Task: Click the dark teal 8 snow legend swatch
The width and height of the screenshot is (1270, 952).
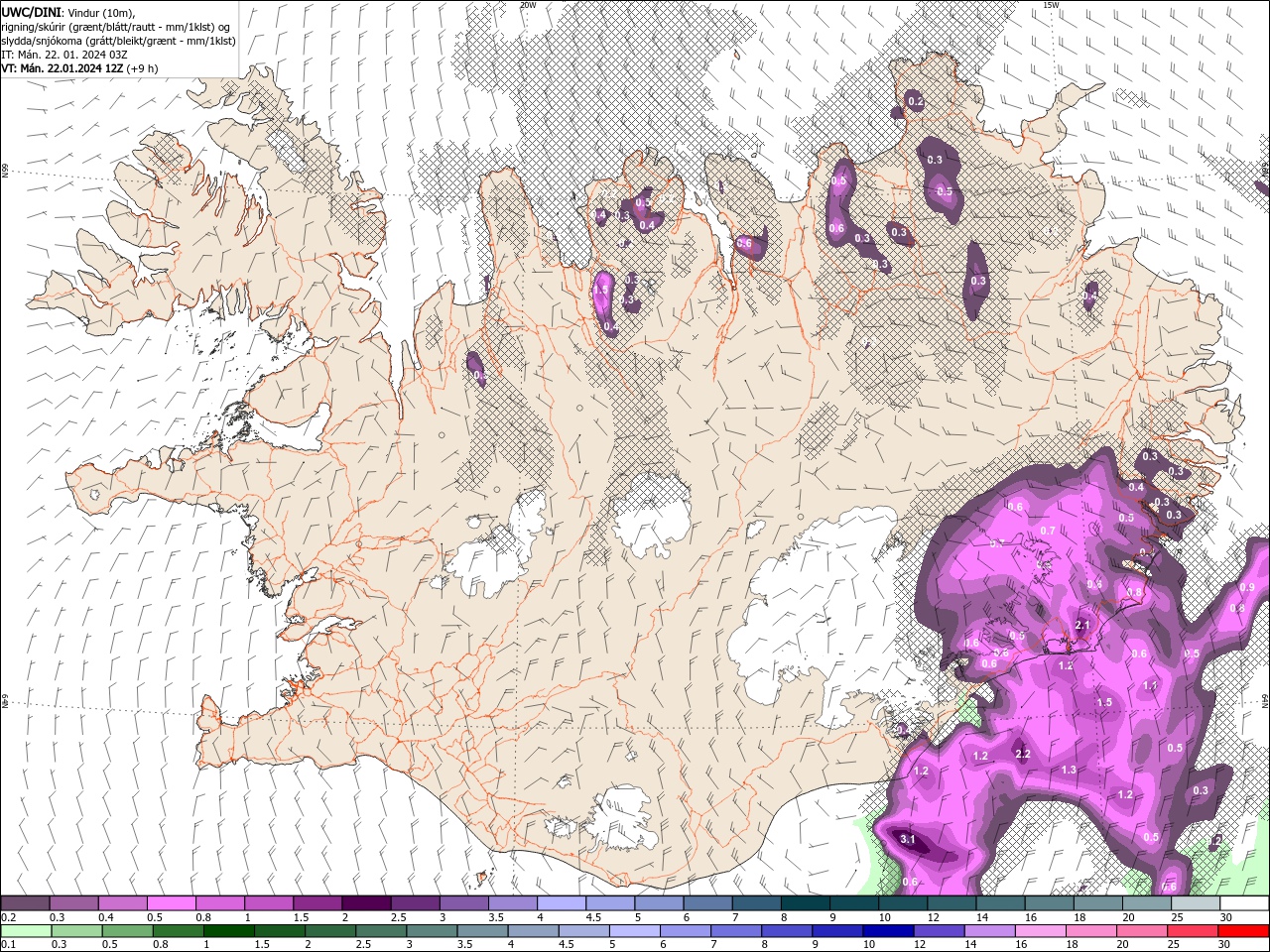Action: [x=806, y=903]
